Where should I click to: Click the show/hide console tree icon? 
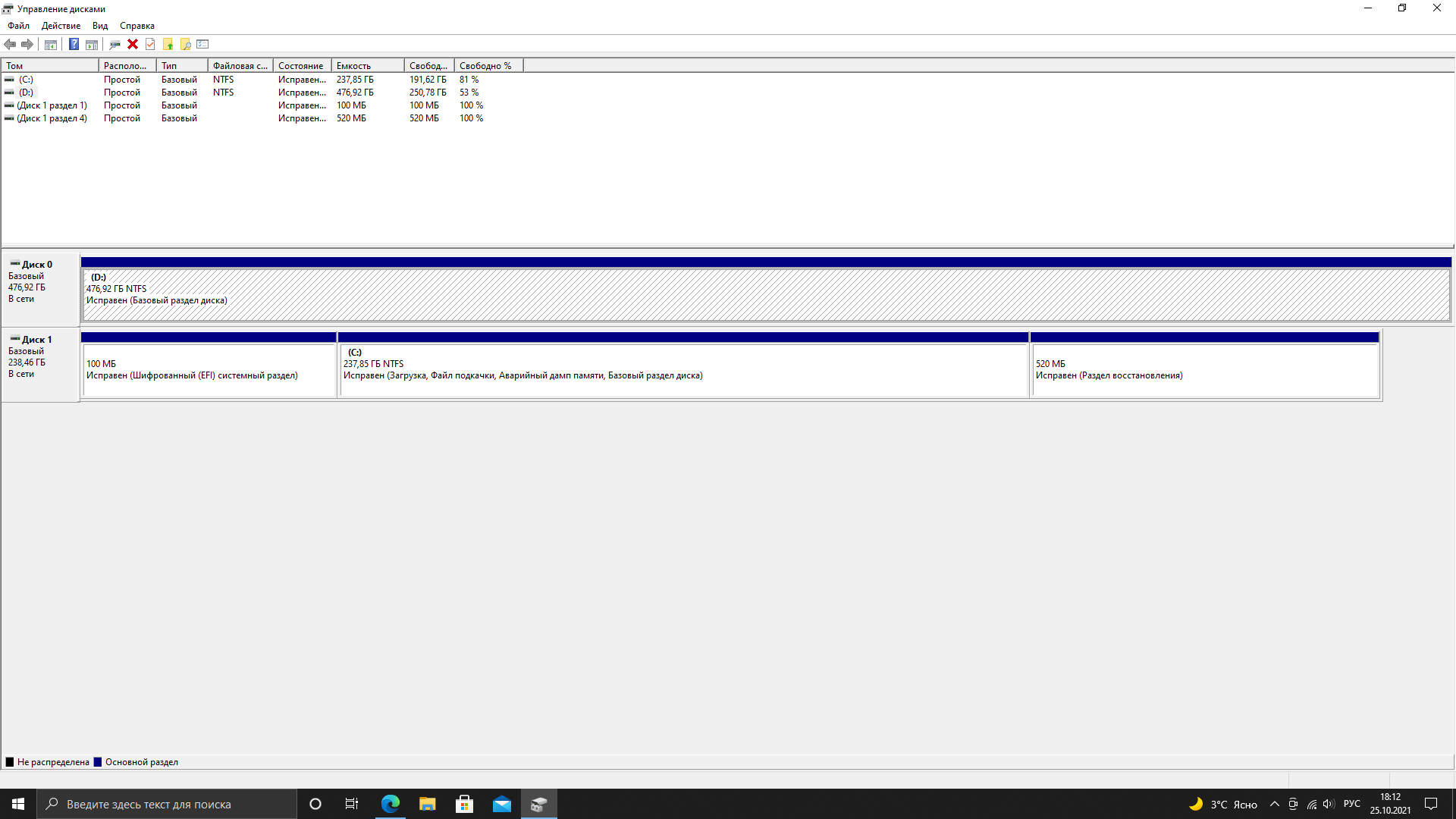pyautogui.click(x=50, y=44)
